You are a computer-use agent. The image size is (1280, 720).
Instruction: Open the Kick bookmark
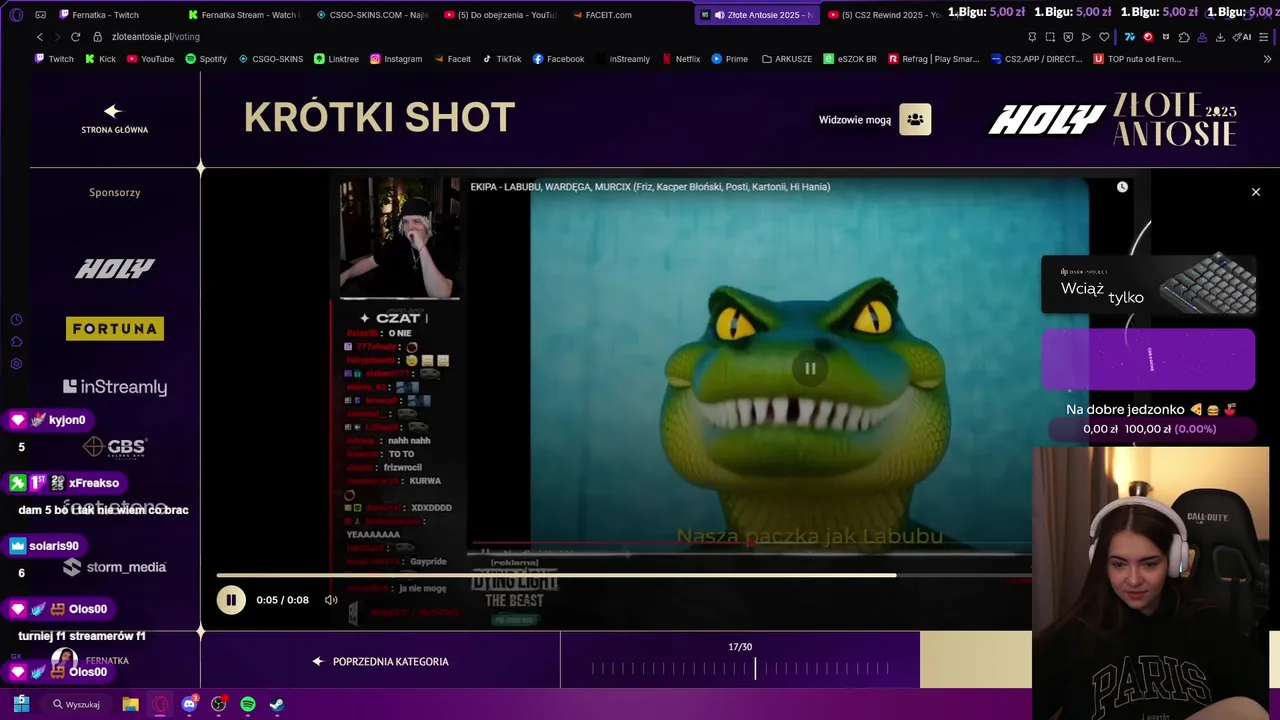100,59
